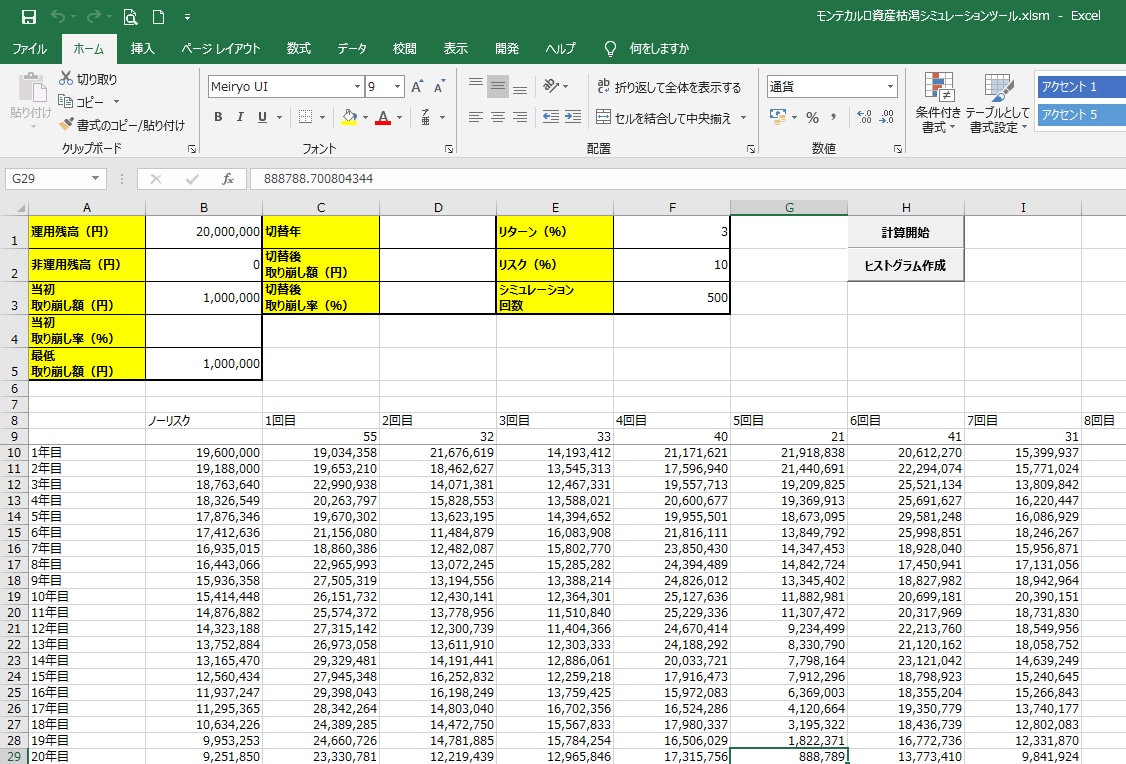Click the phonetic guide (furigana) icon
This screenshot has width=1126, height=764.
point(426,117)
